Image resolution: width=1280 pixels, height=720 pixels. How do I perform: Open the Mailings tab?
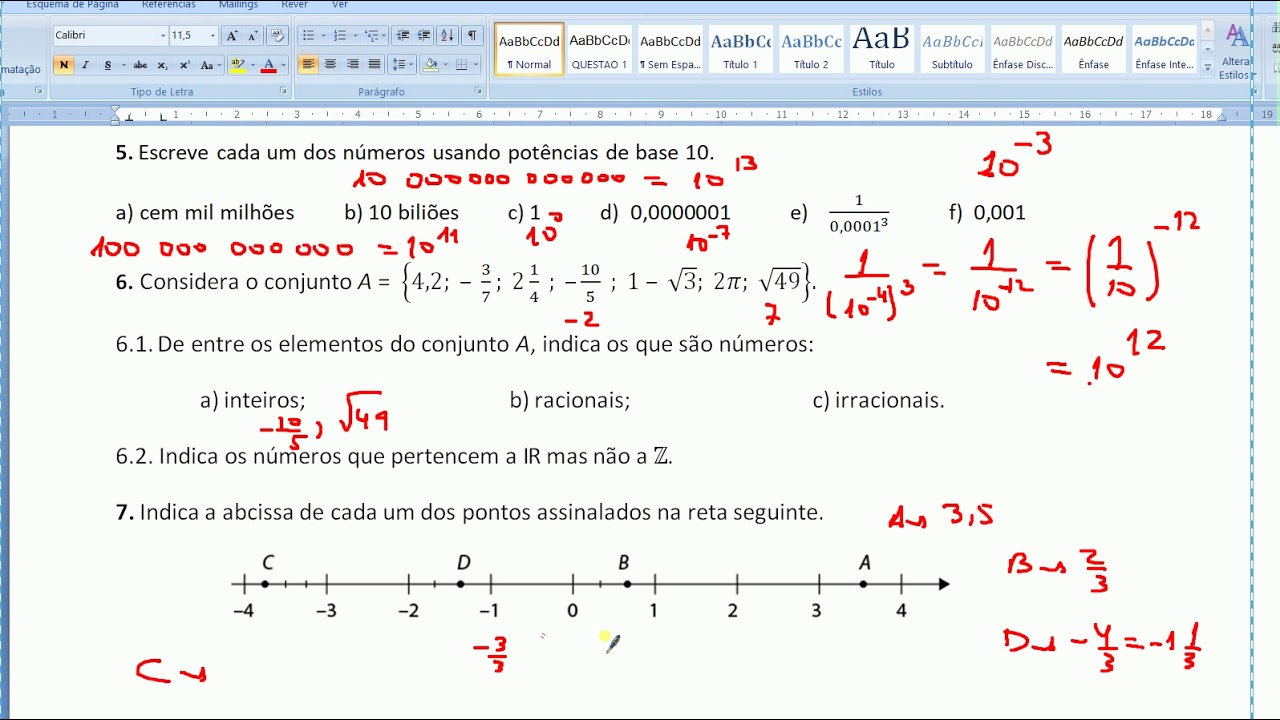[238, 5]
